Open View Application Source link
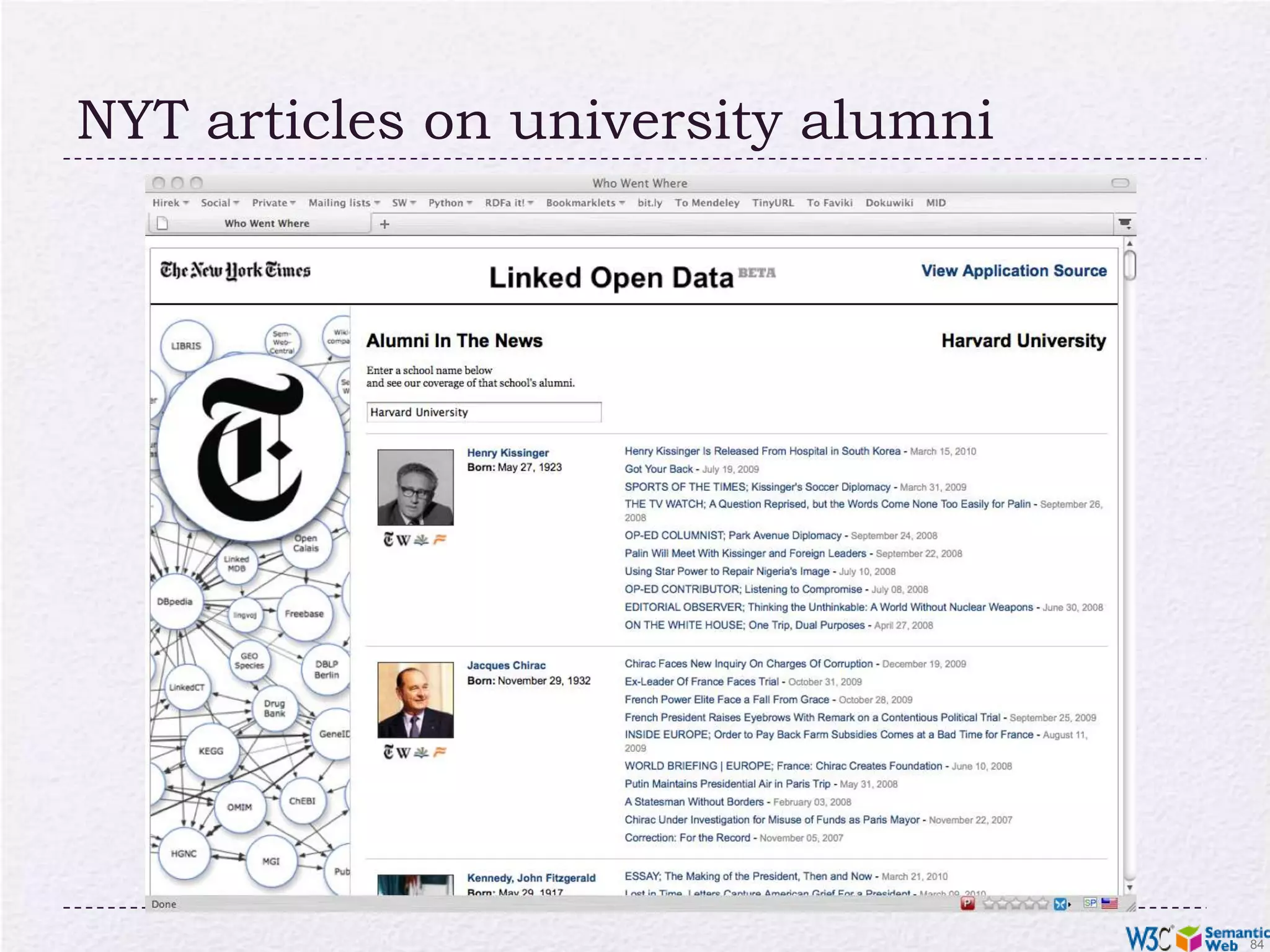This screenshot has width=1270, height=952. (1013, 271)
